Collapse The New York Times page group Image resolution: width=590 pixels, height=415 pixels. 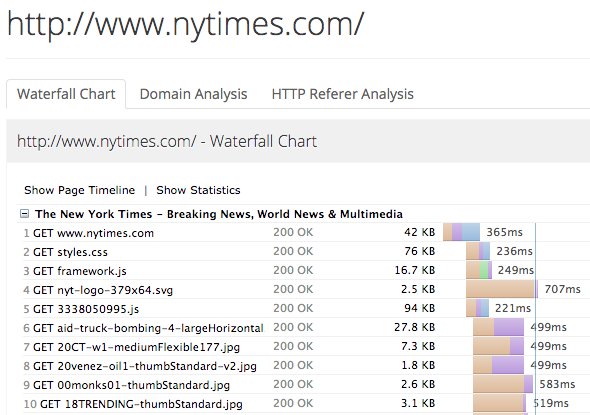(24, 214)
